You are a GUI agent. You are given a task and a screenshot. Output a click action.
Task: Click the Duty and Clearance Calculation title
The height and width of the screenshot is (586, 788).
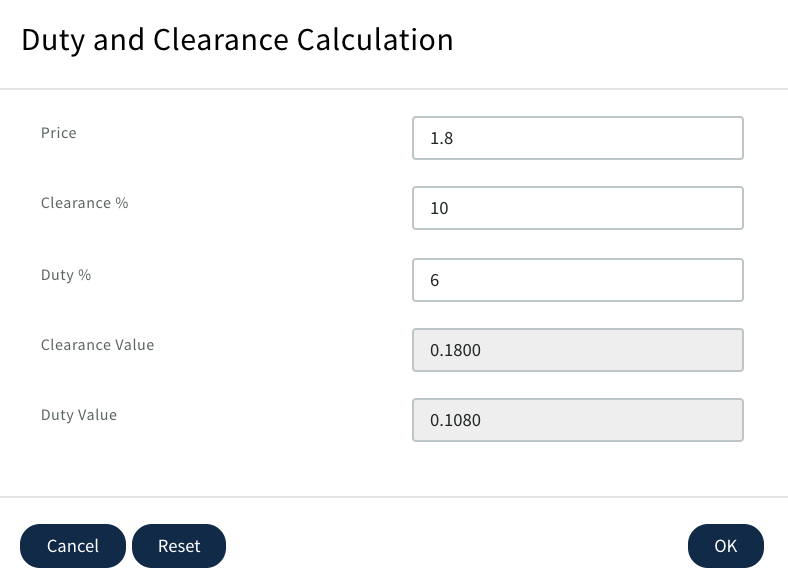coord(237,40)
